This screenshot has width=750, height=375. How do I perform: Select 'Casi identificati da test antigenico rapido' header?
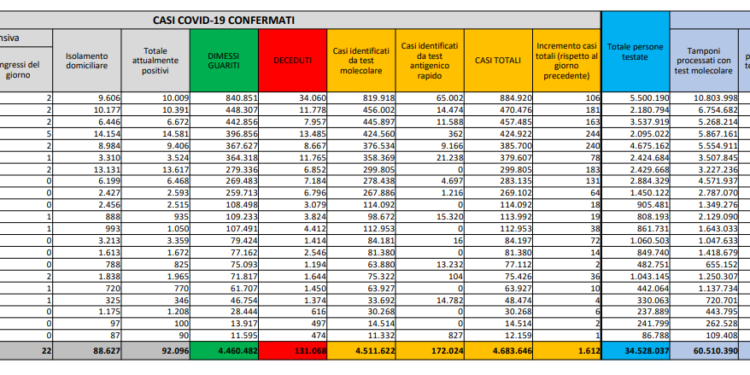point(430,61)
